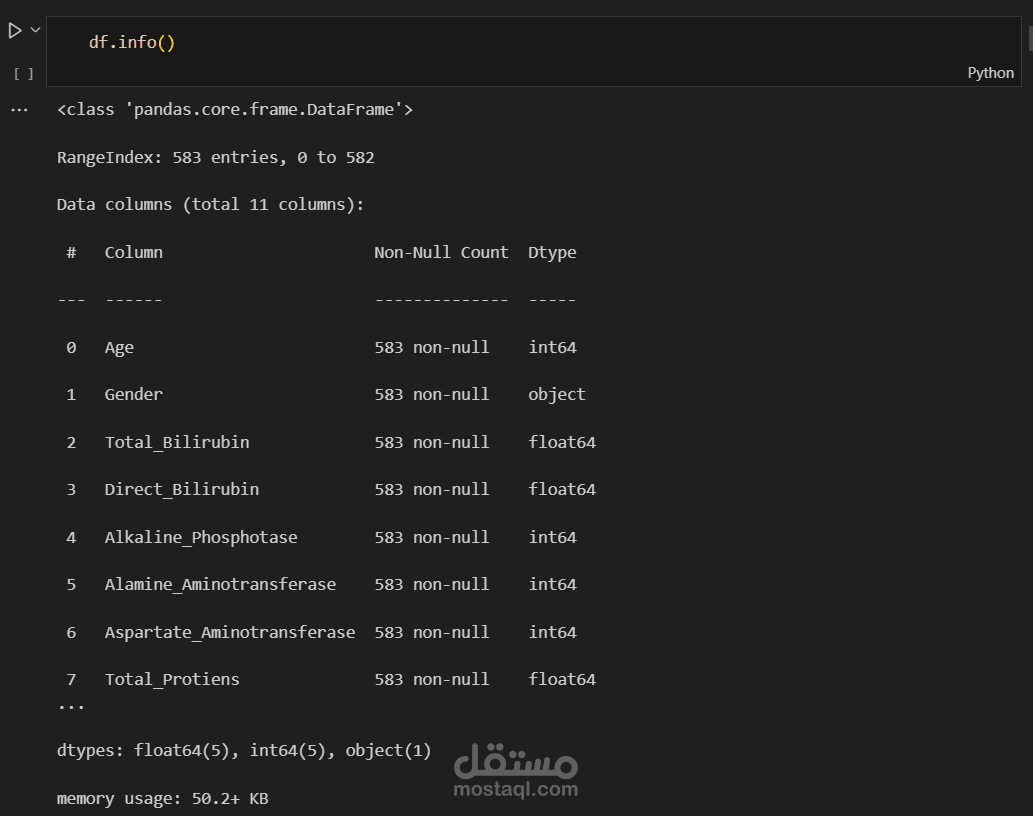Click the Aspartate_Aminotransferase column name
Viewport: 1033px width, 816px height.
[230, 632]
